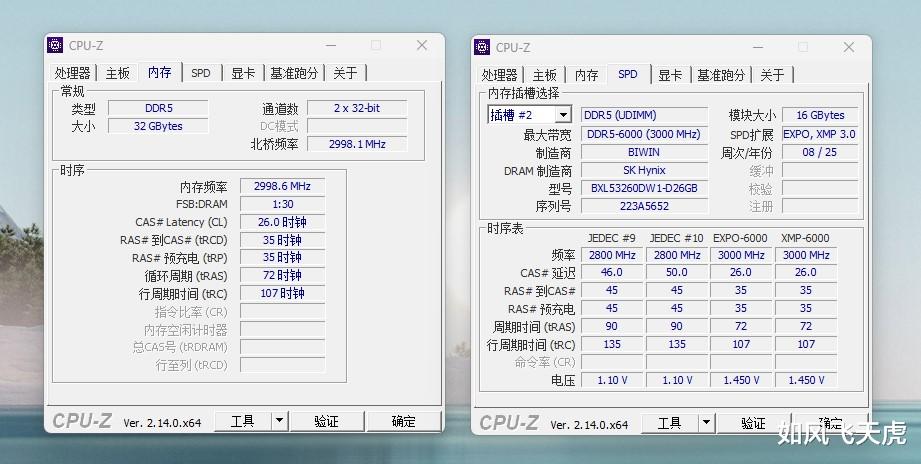Image resolution: width=921 pixels, height=464 pixels.
Task: Close the left CPU-Z window
Action: [422, 45]
